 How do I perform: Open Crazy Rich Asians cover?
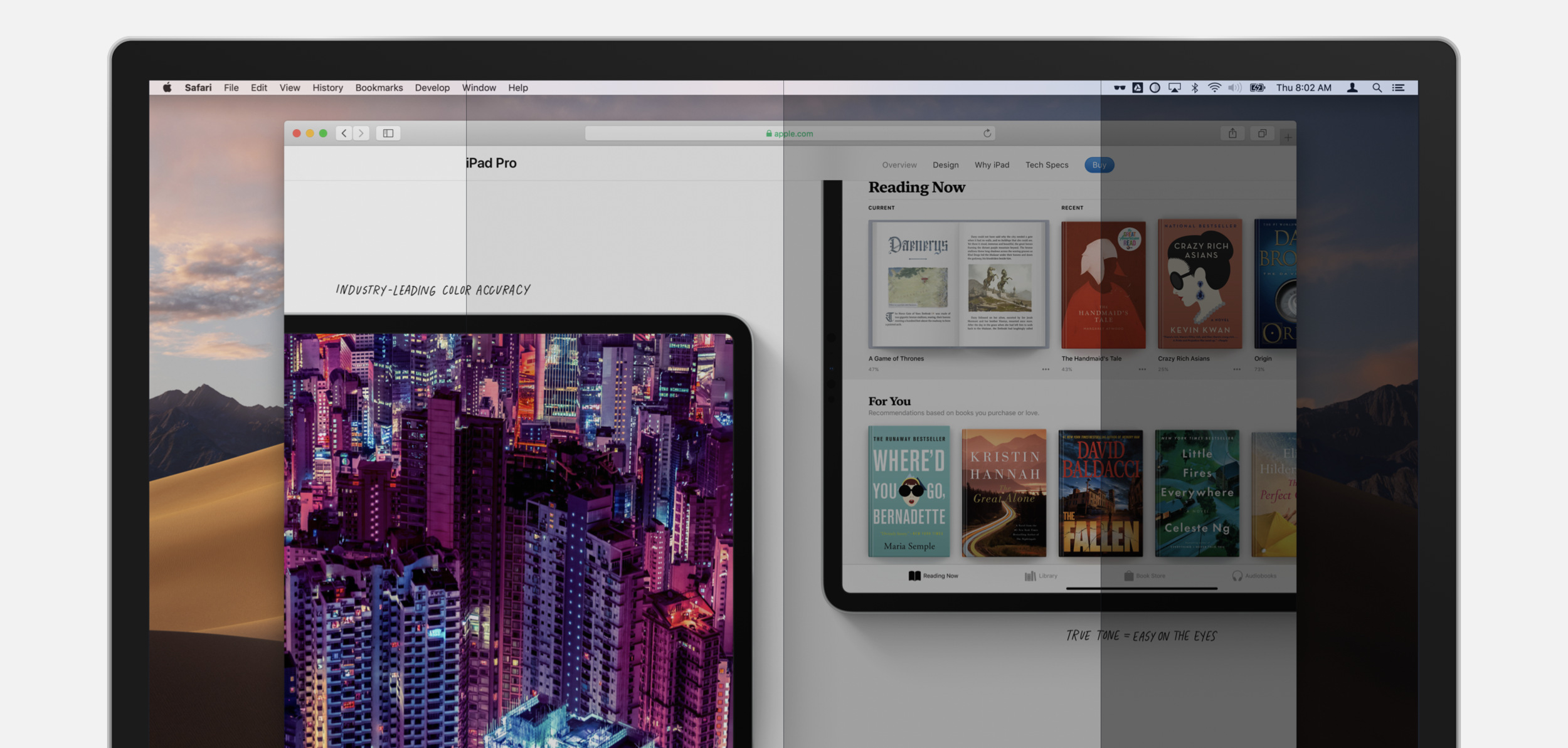pyautogui.click(x=1199, y=284)
